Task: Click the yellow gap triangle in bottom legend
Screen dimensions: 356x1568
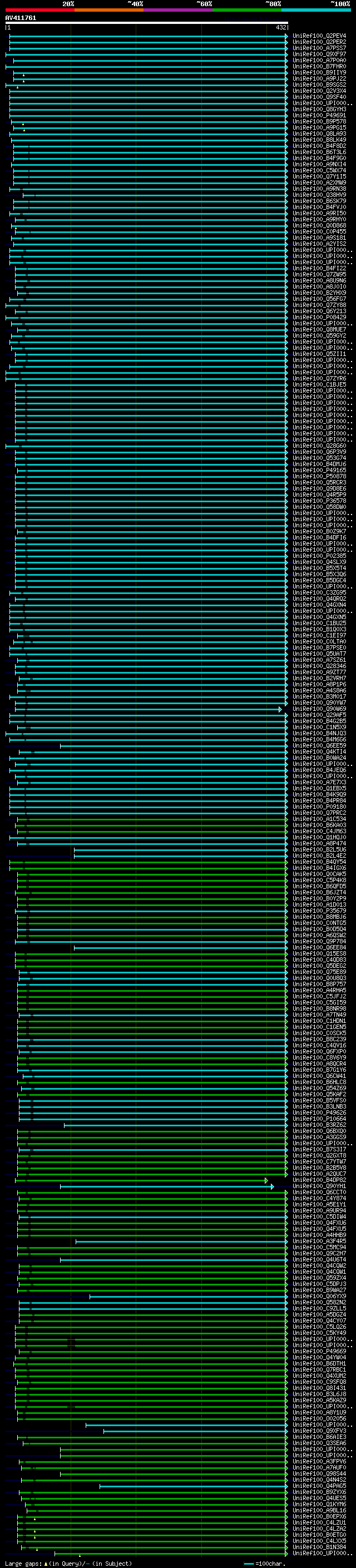Action: 46,1563
